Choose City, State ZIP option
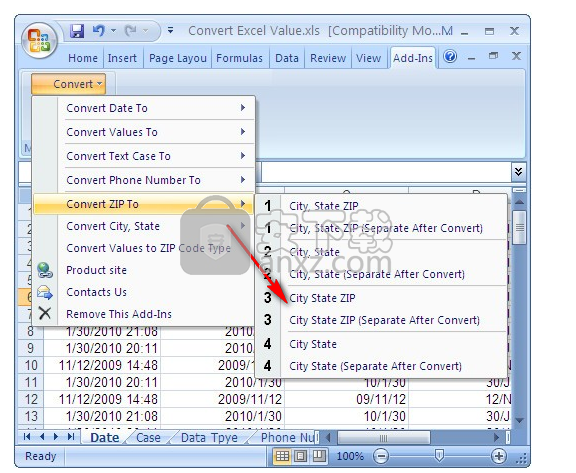This screenshot has width=576, height=473. point(381,206)
